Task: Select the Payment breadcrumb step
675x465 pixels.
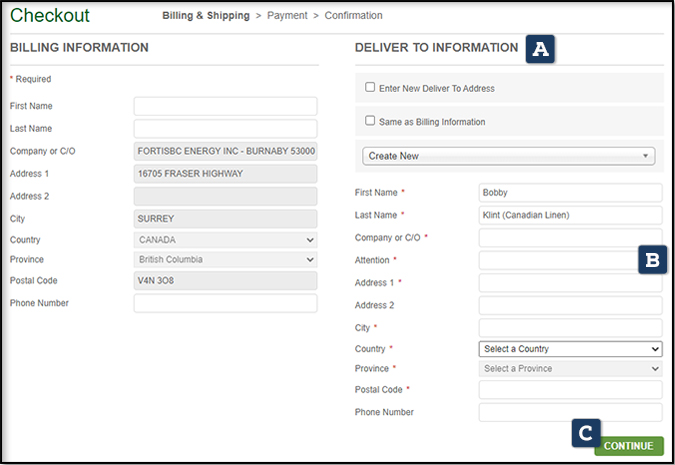Action: (286, 16)
